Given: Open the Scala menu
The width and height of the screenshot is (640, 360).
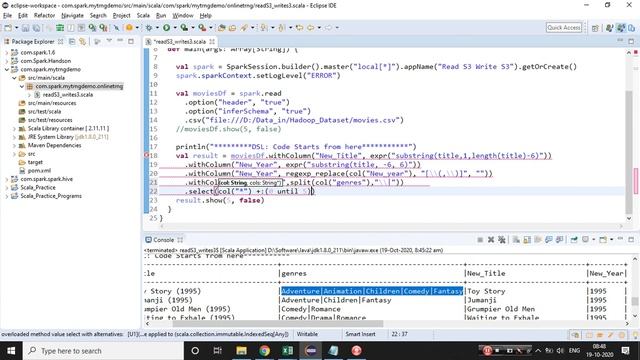Looking at the screenshot, I should 143,16.
